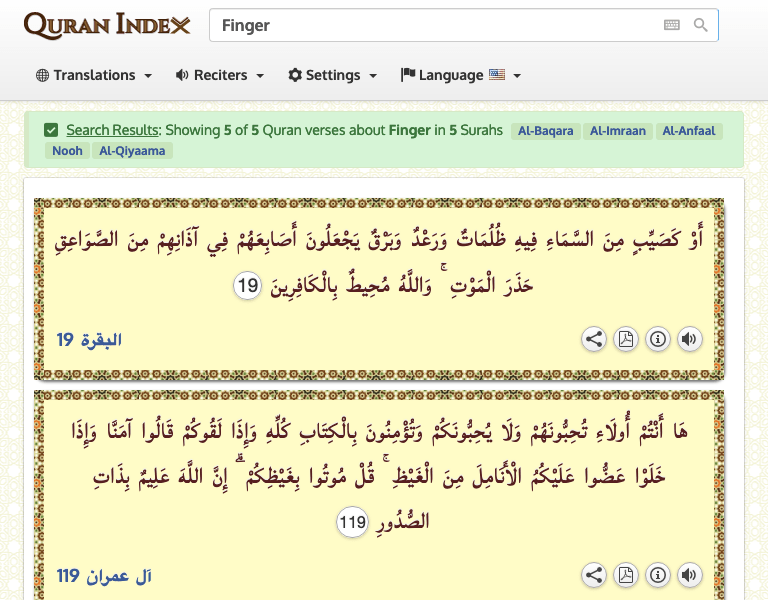768x600 pixels.
Task: Open the Search Results link
Action: 112,130
